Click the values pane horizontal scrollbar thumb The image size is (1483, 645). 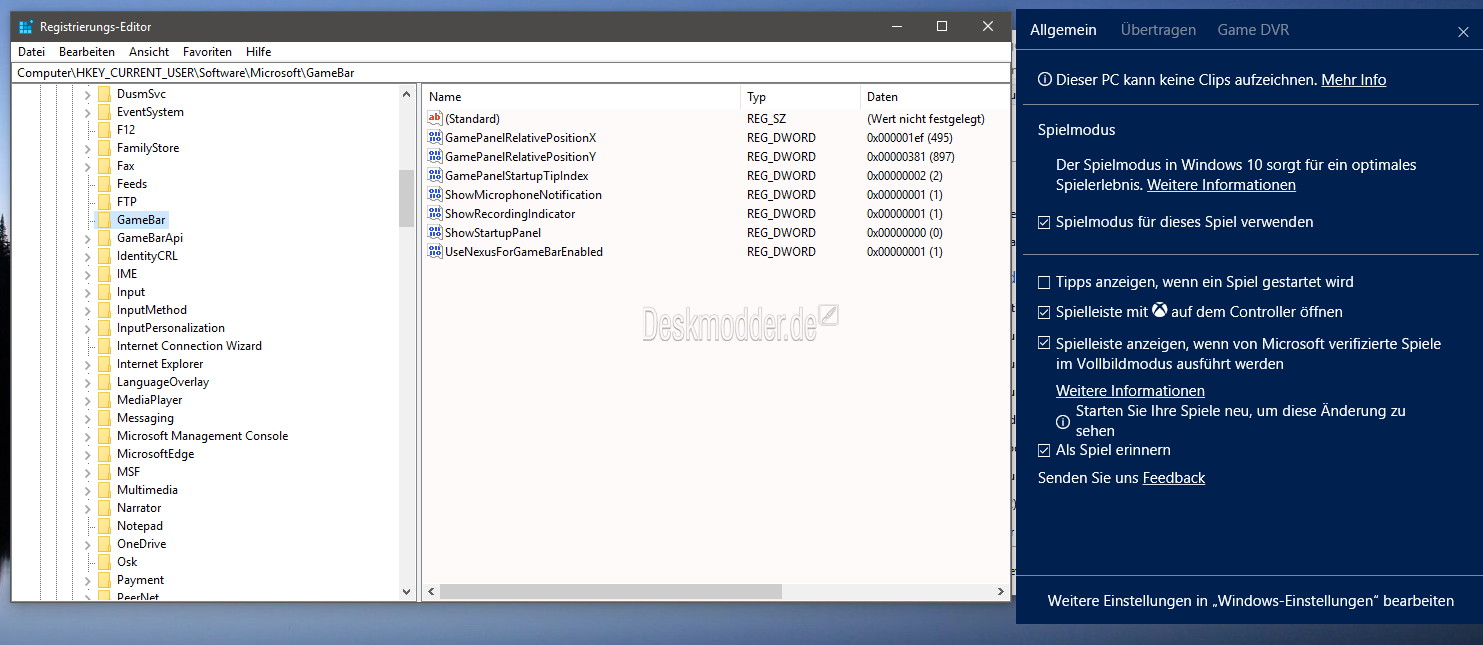(x=611, y=592)
